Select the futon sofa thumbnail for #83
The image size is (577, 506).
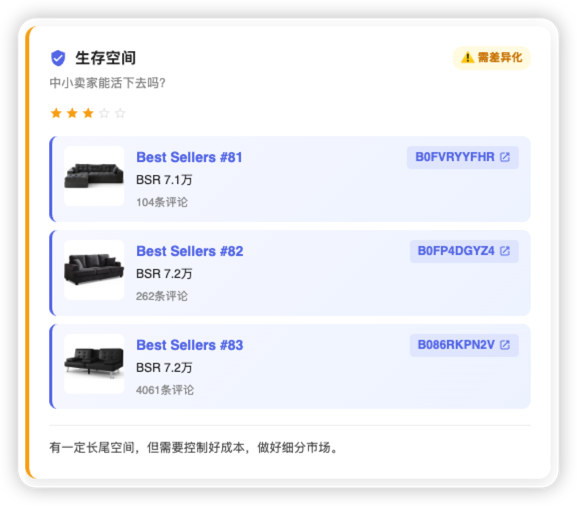pyautogui.click(x=94, y=364)
